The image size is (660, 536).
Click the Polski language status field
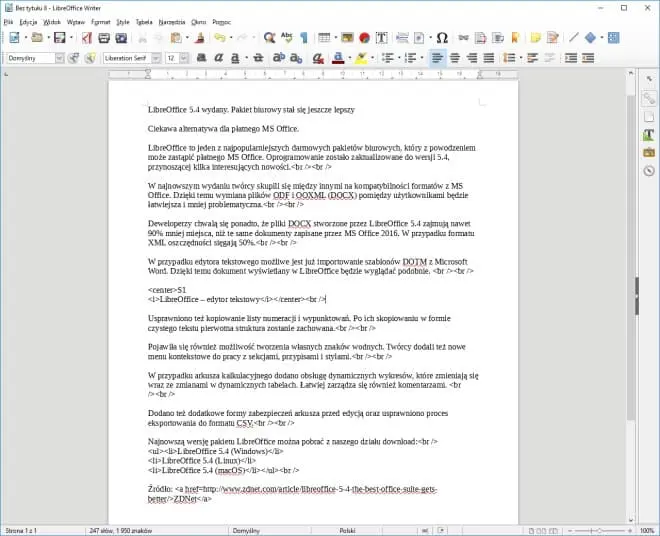[x=347, y=531]
